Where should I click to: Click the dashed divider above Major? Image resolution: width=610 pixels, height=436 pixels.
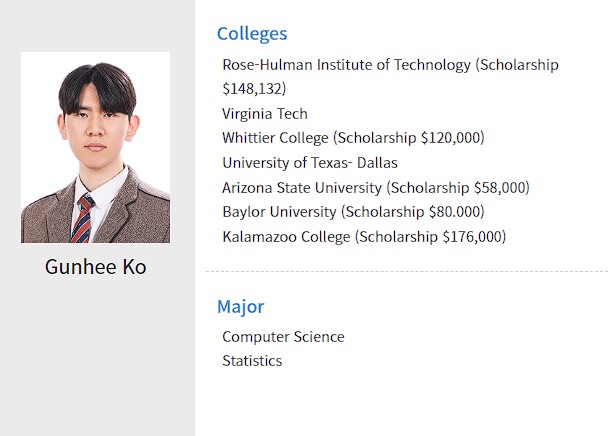(407, 271)
